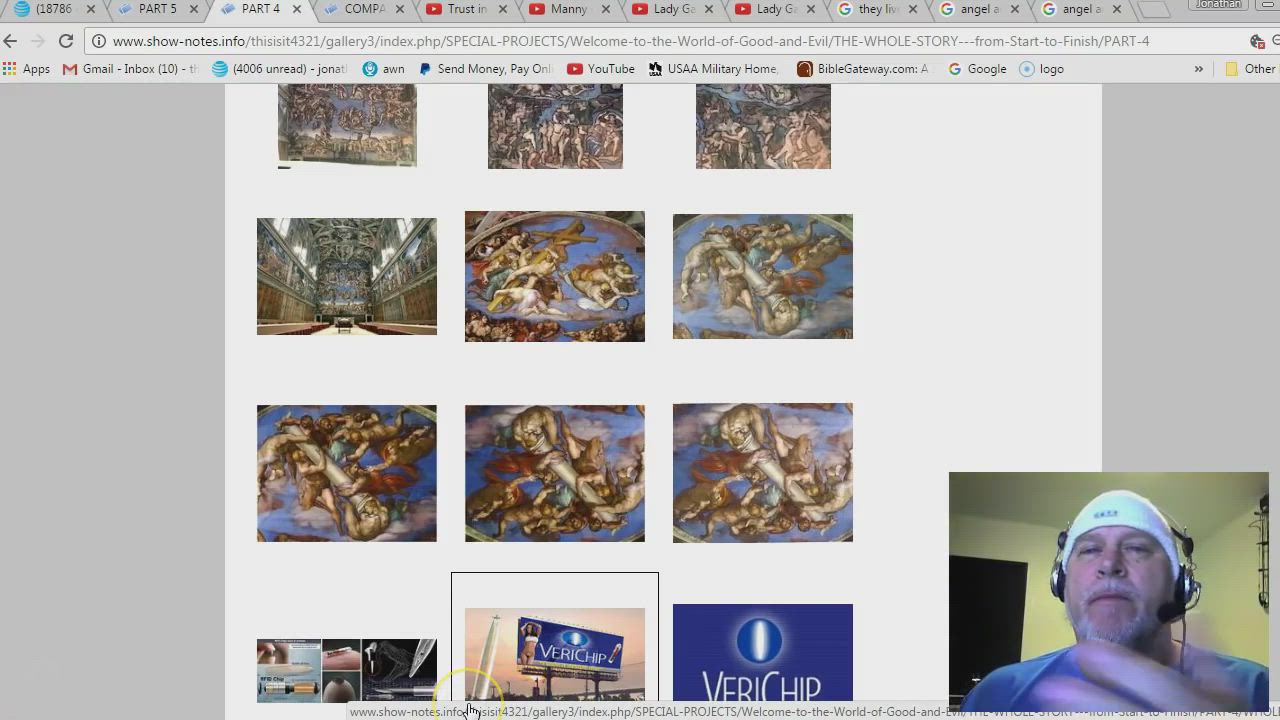Viewport: 1280px width, 720px height.
Task: Open the Sistine Chapel interior thumbnail
Action: coord(347,276)
